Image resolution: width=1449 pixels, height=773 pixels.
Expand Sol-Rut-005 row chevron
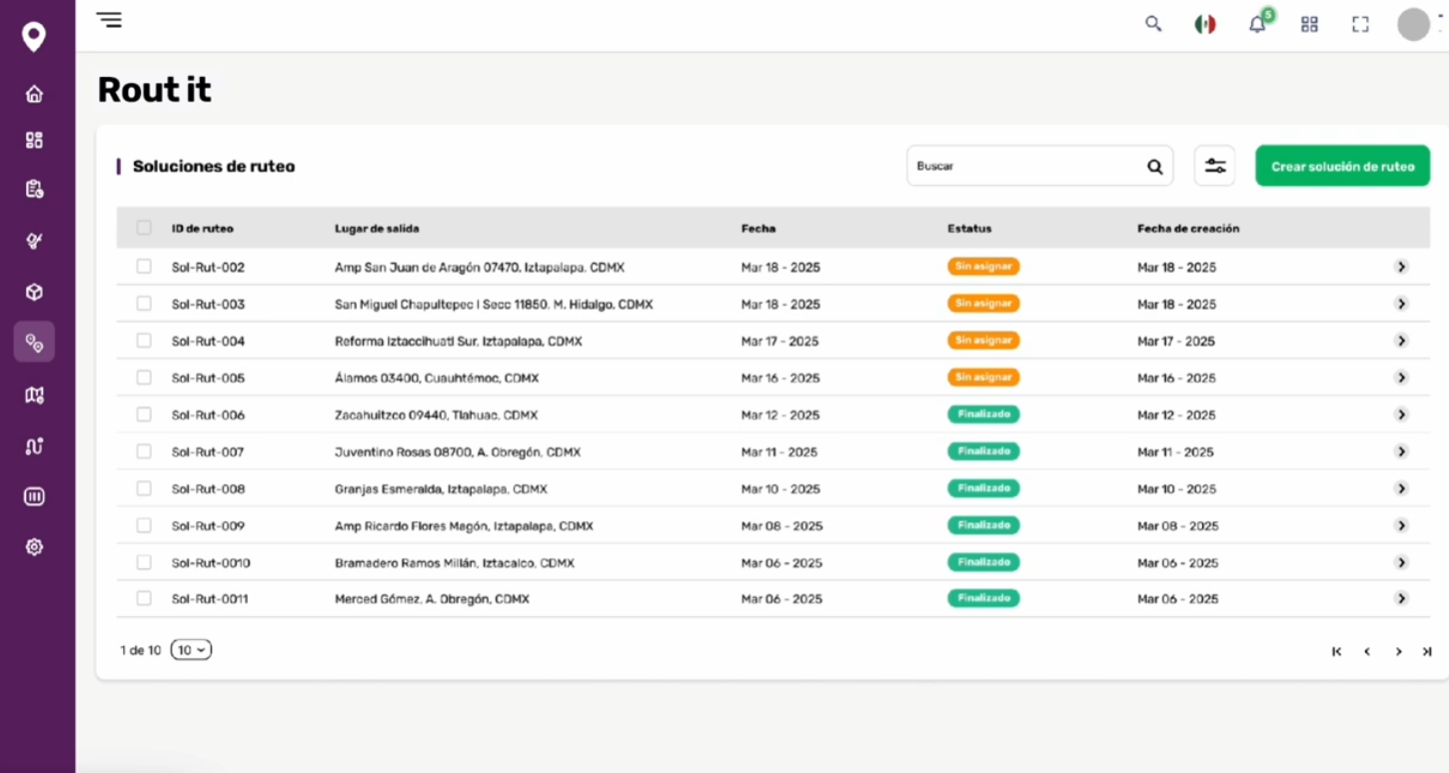click(1401, 378)
